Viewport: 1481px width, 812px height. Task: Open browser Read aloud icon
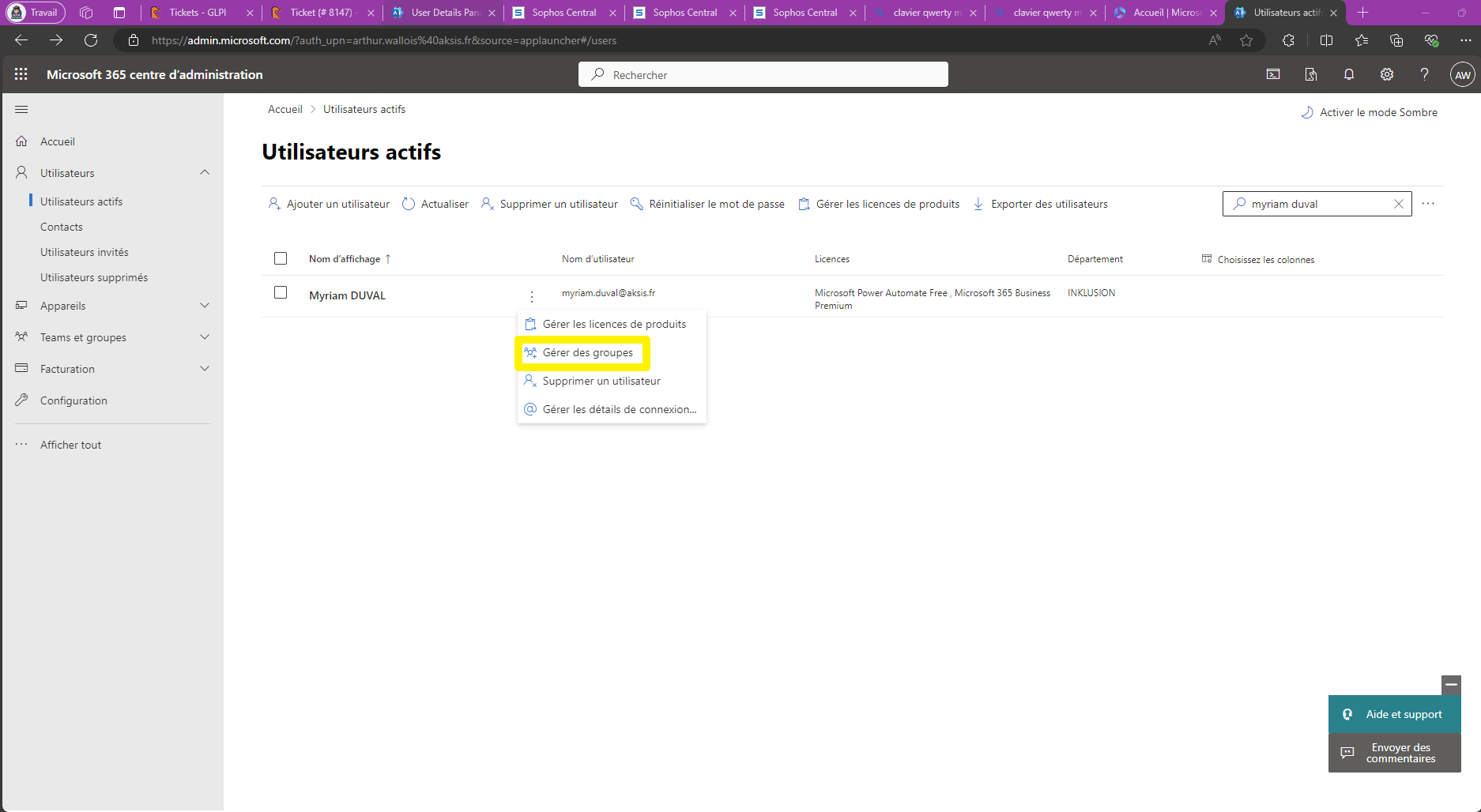(1215, 40)
